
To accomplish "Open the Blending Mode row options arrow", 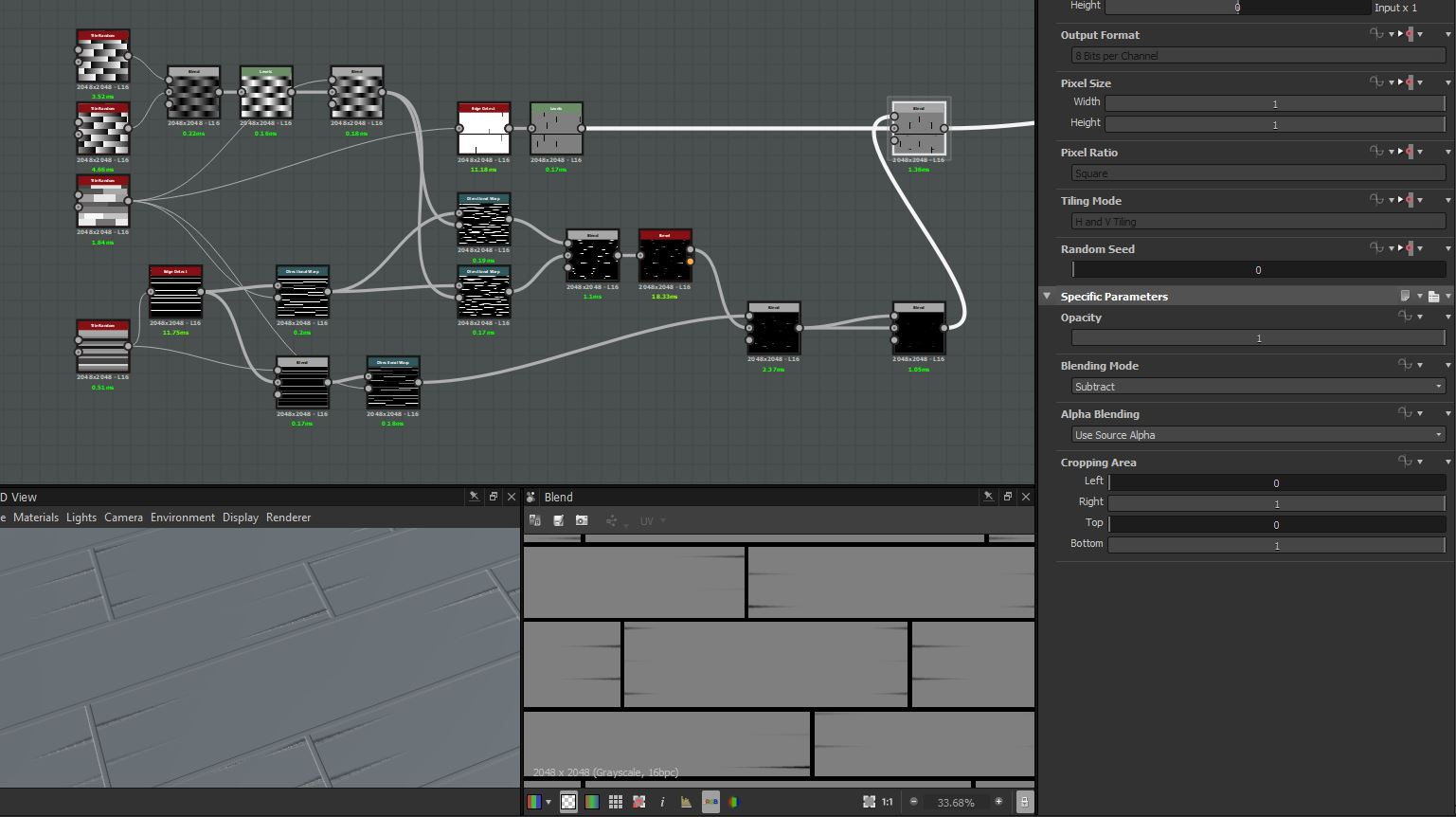I will [x=1447, y=366].
